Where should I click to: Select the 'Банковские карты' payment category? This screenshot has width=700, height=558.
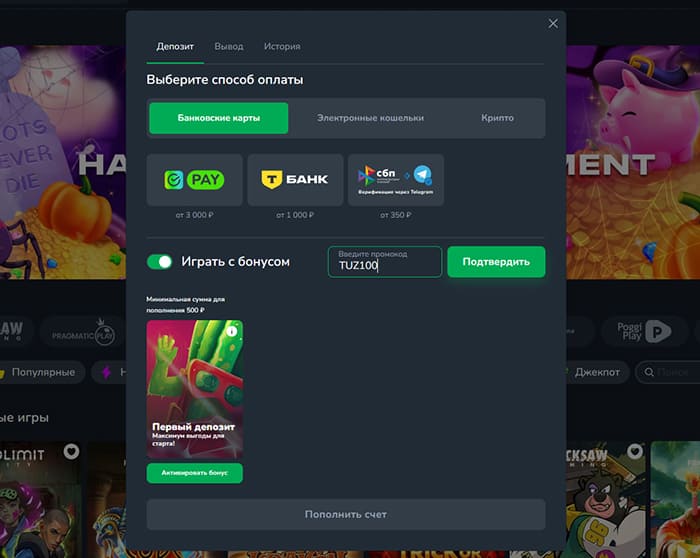tap(219, 118)
